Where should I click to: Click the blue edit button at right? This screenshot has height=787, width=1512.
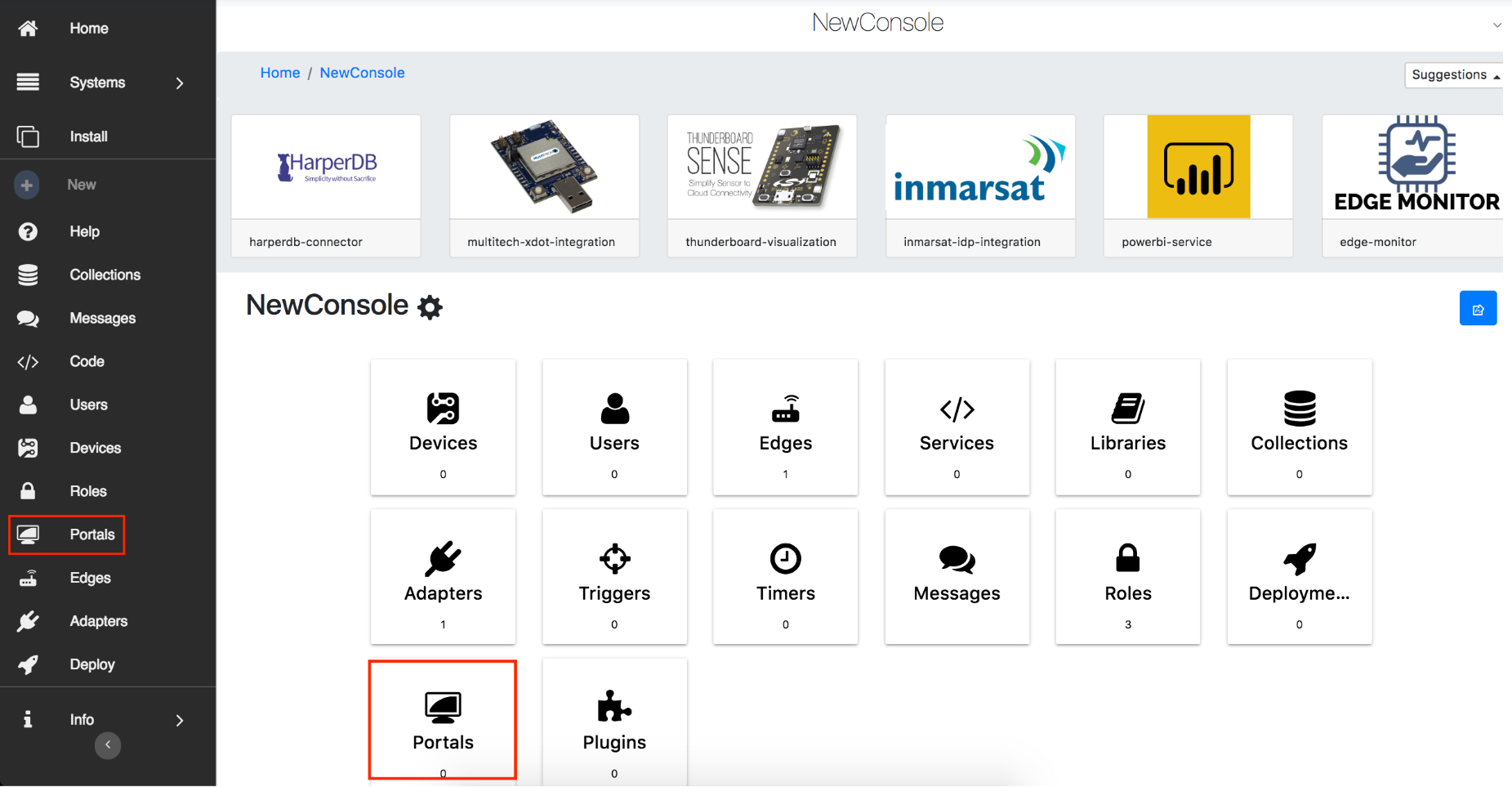click(x=1477, y=309)
